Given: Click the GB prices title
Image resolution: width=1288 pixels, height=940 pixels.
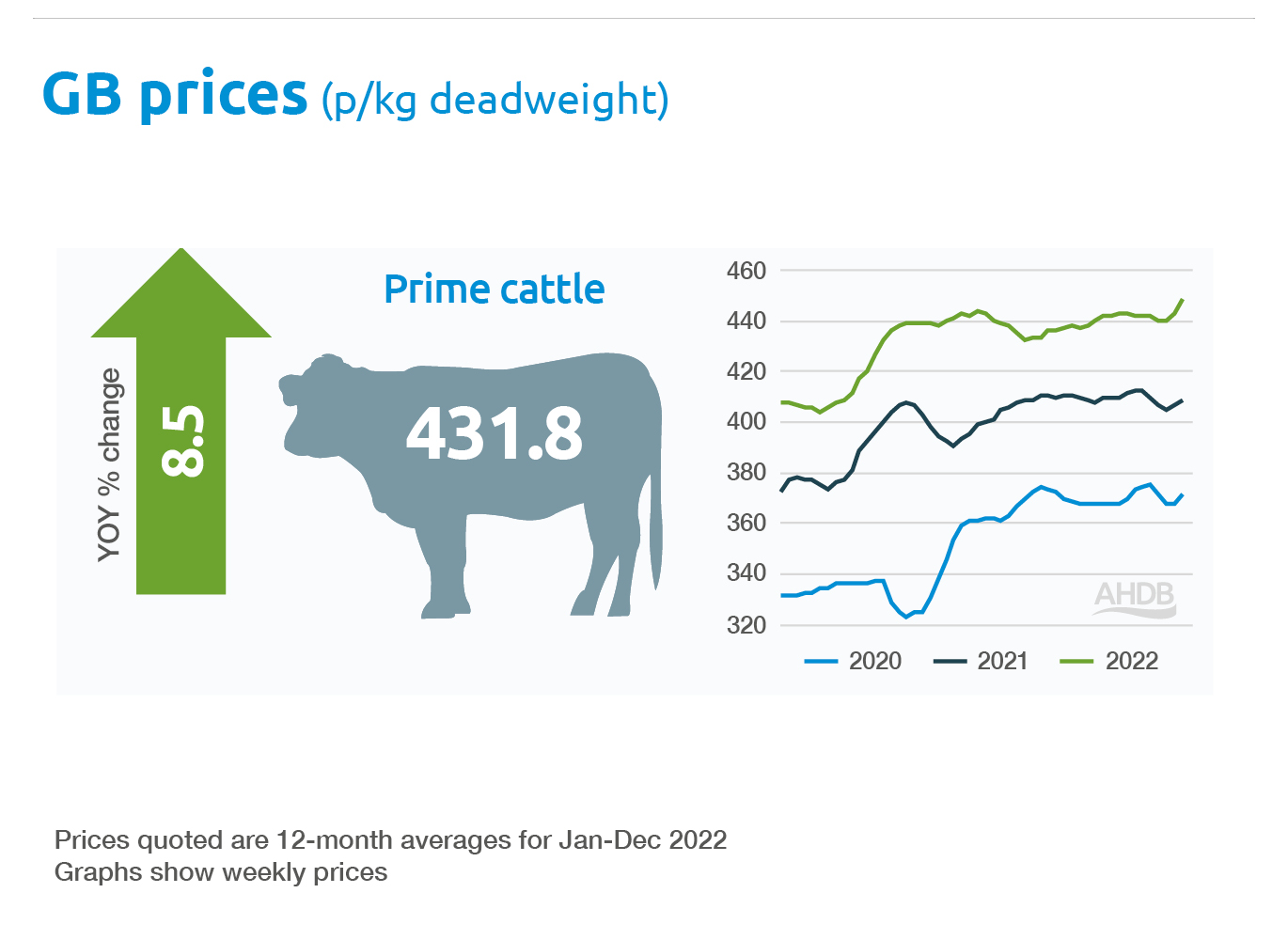Looking at the screenshot, I should point(176,95).
